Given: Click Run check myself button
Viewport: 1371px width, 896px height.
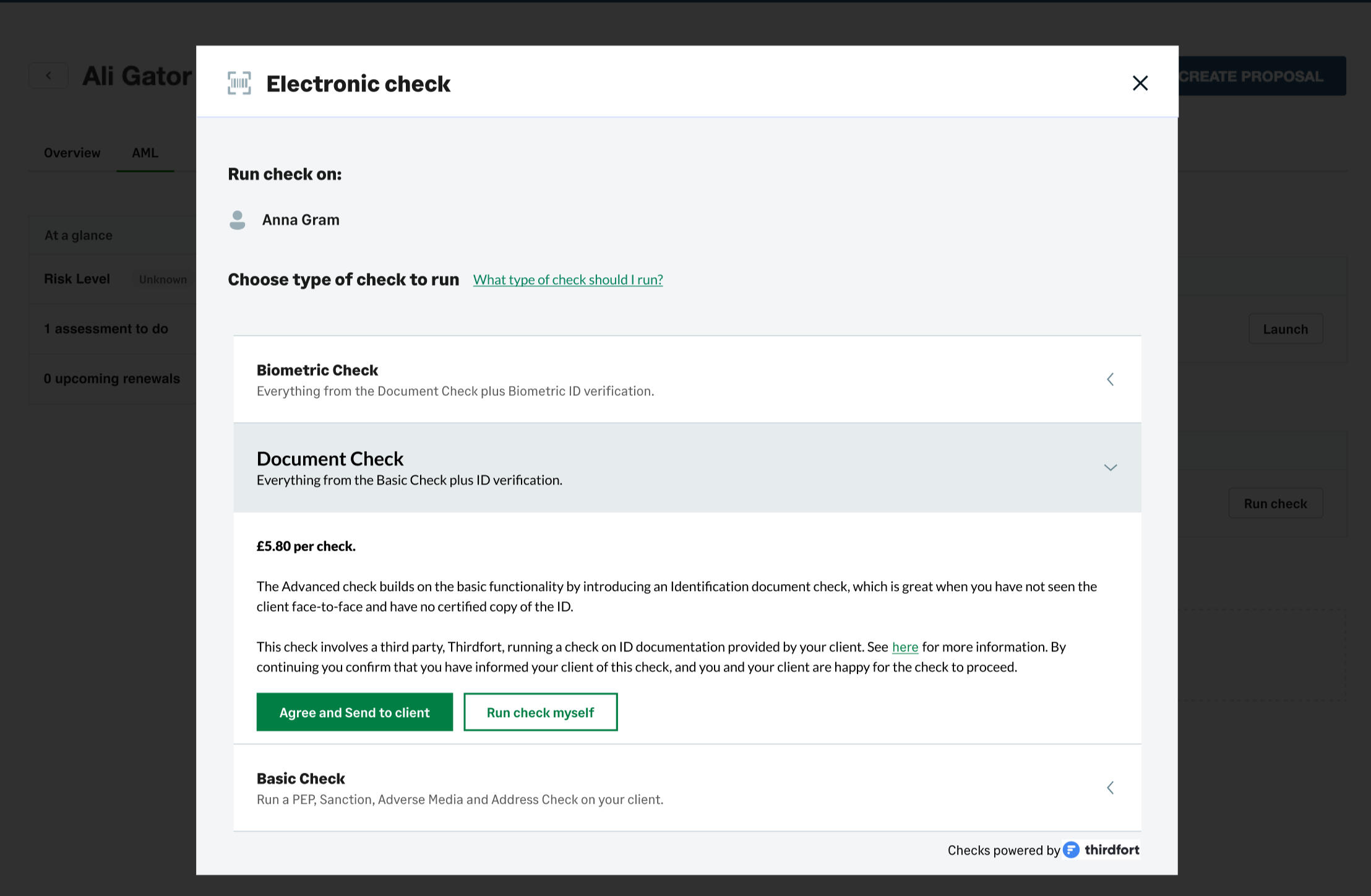Looking at the screenshot, I should point(540,712).
